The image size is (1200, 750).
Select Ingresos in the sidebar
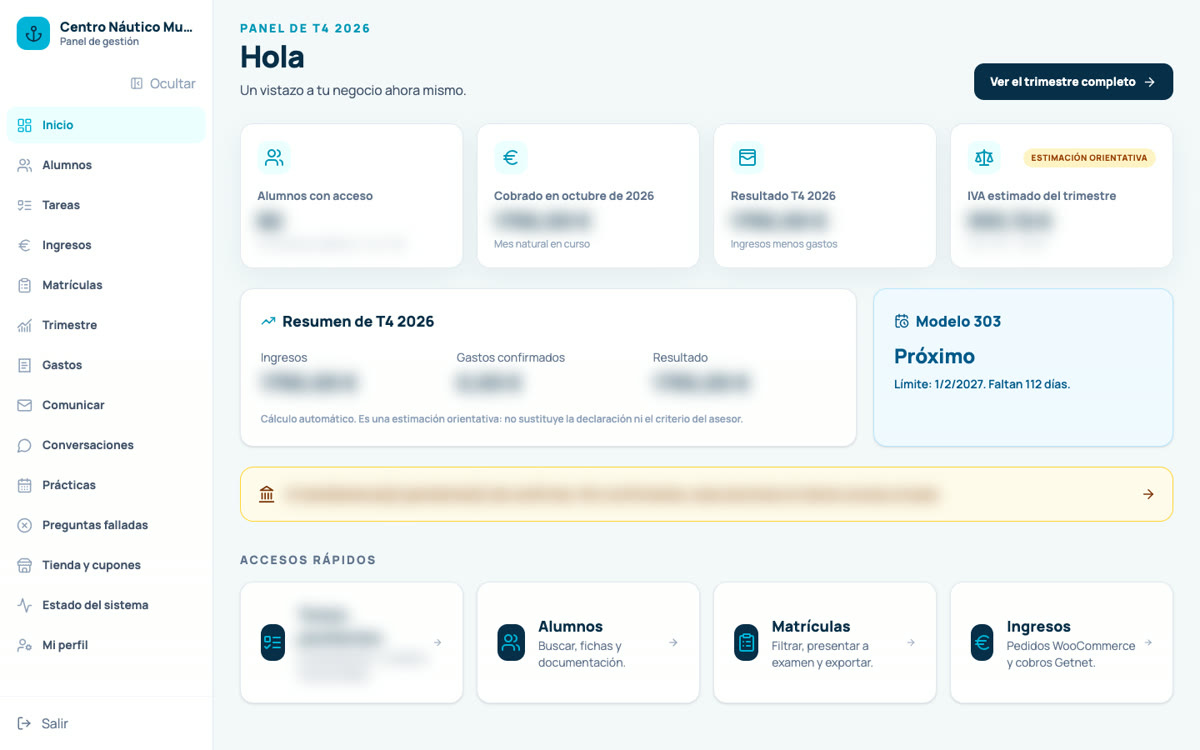106,245
